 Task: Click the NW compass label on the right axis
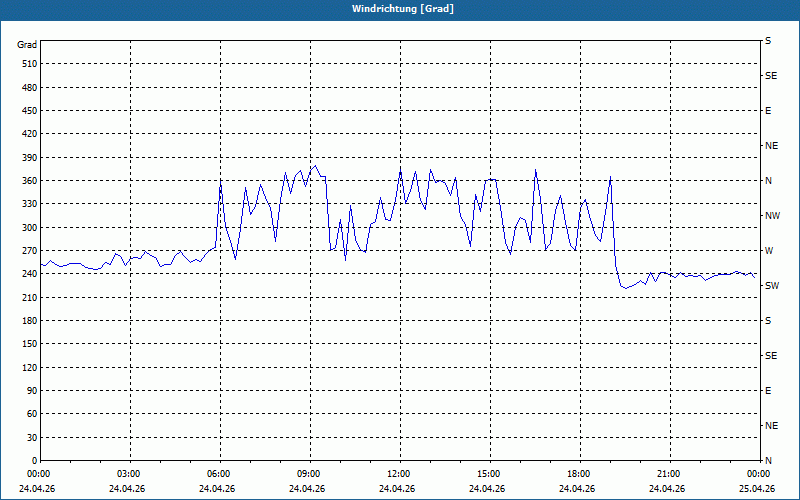click(772, 216)
